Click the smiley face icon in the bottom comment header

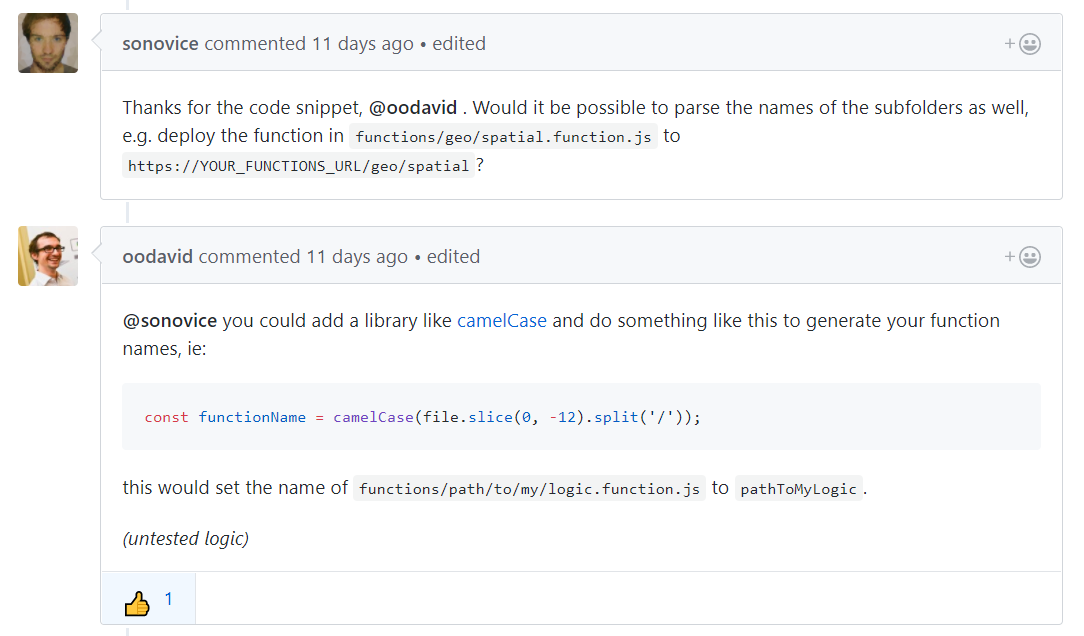click(x=1031, y=256)
